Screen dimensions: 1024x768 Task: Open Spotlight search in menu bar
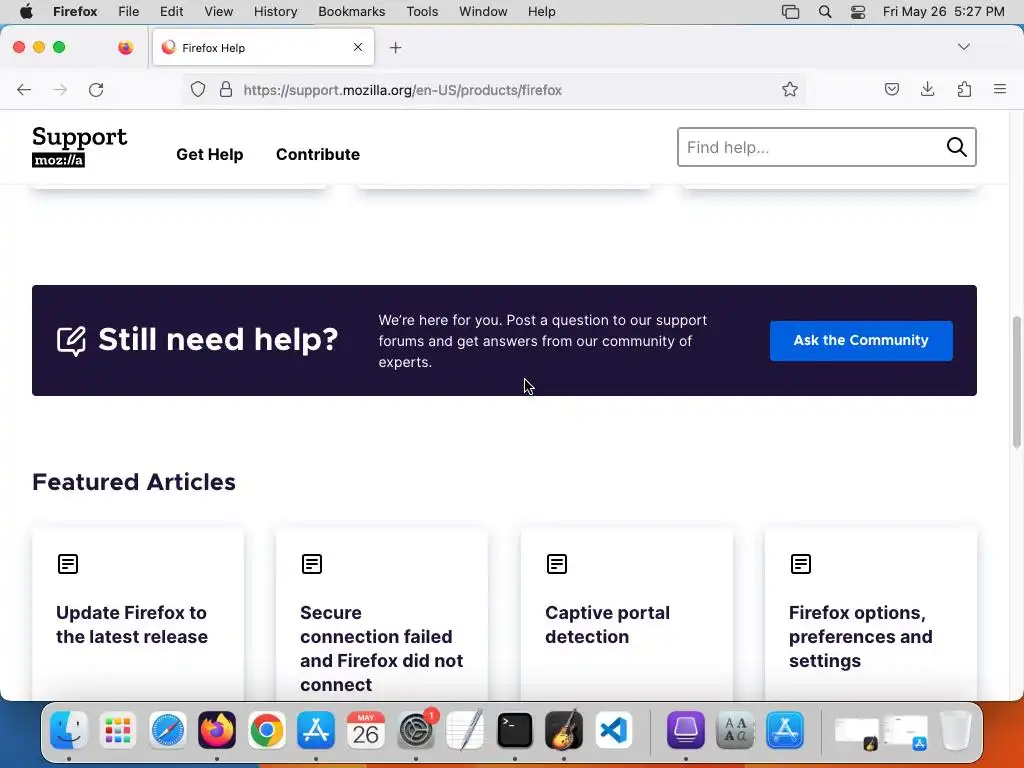click(x=825, y=12)
